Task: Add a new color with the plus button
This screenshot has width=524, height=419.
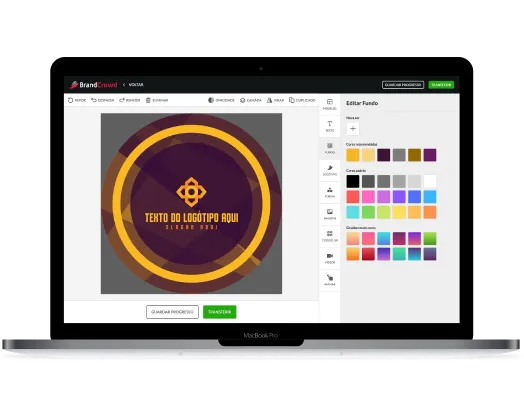Action: coord(353,129)
